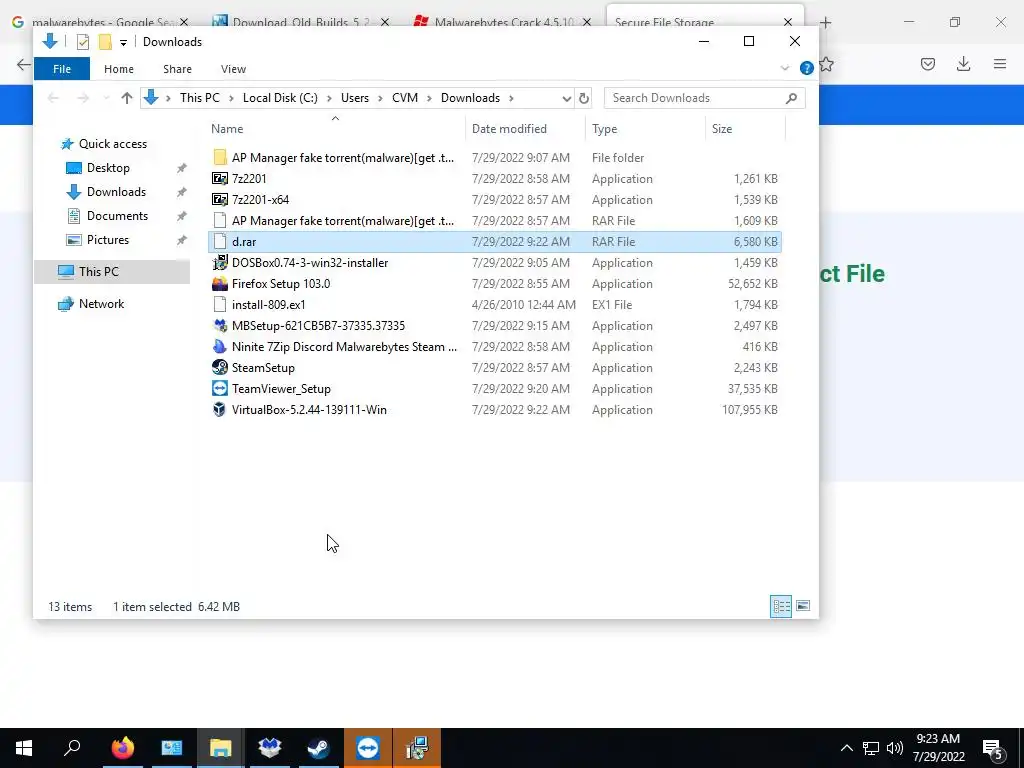The image size is (1024, 768).
Task: Refresh the Downloads folder
Action: 584,99
